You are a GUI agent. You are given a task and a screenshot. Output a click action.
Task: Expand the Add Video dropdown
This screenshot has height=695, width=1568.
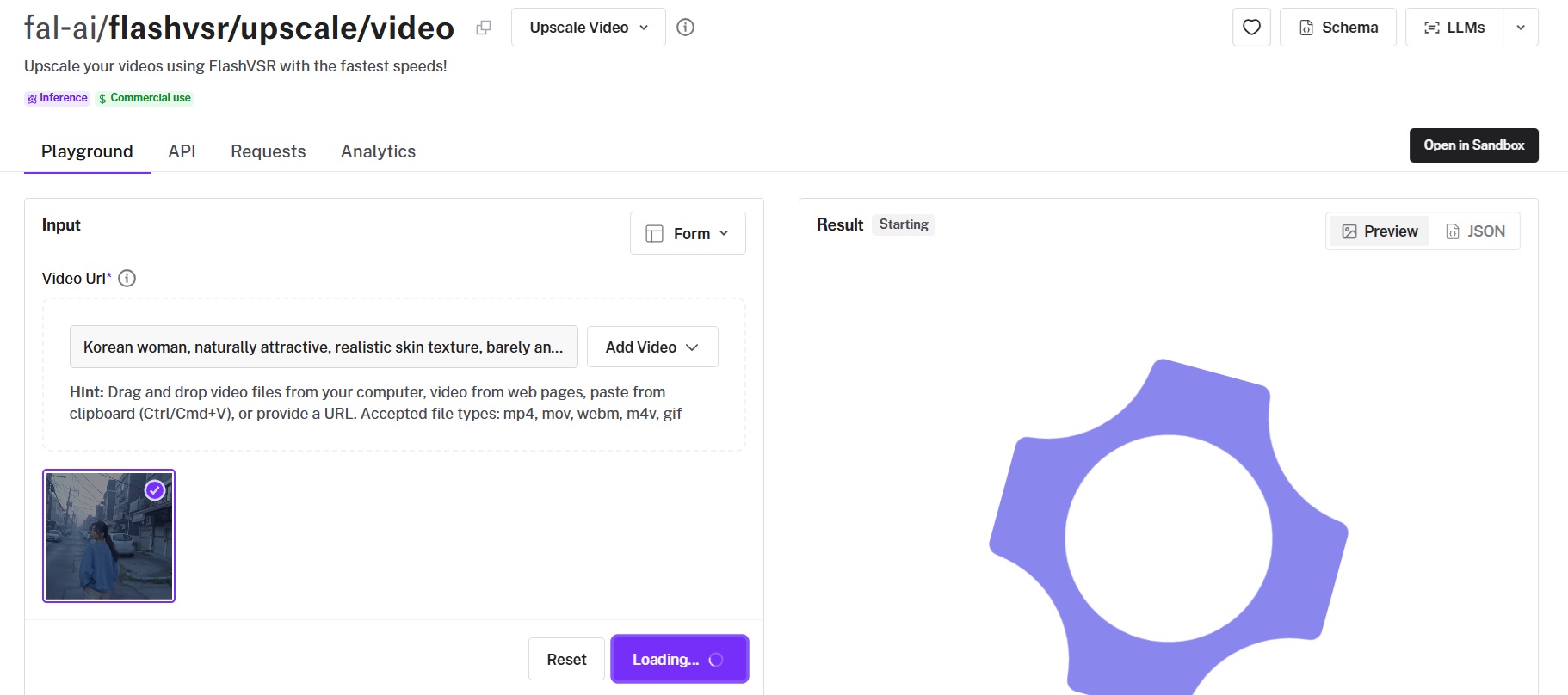(x=652, y=347)
